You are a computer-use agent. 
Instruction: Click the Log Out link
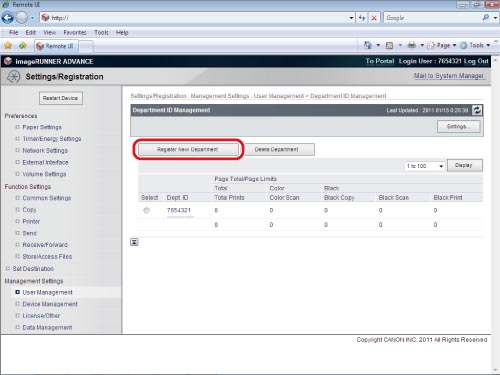pyautogui.click(x=476, y=61)
